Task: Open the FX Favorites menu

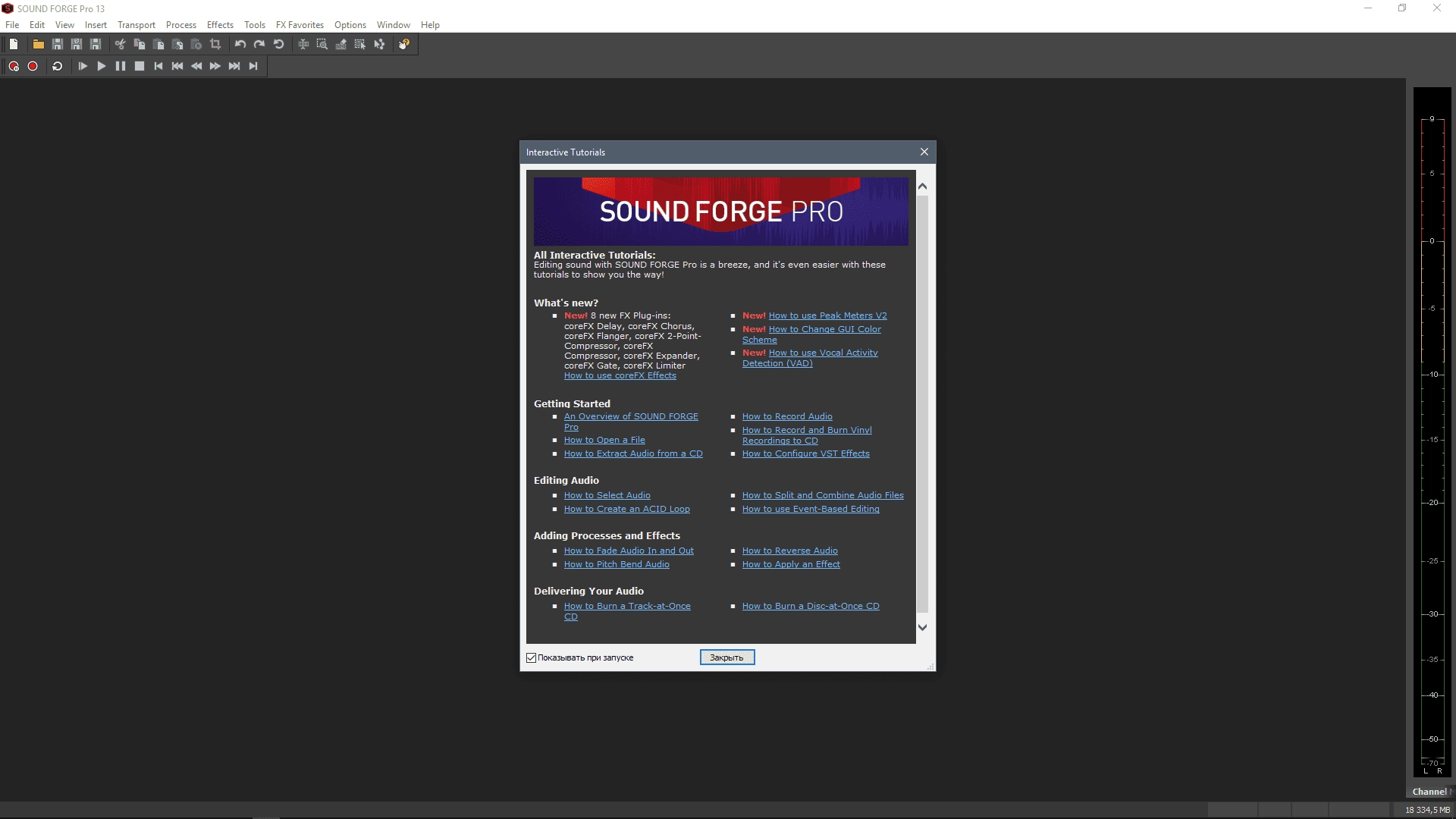Action: coord(300,25)
